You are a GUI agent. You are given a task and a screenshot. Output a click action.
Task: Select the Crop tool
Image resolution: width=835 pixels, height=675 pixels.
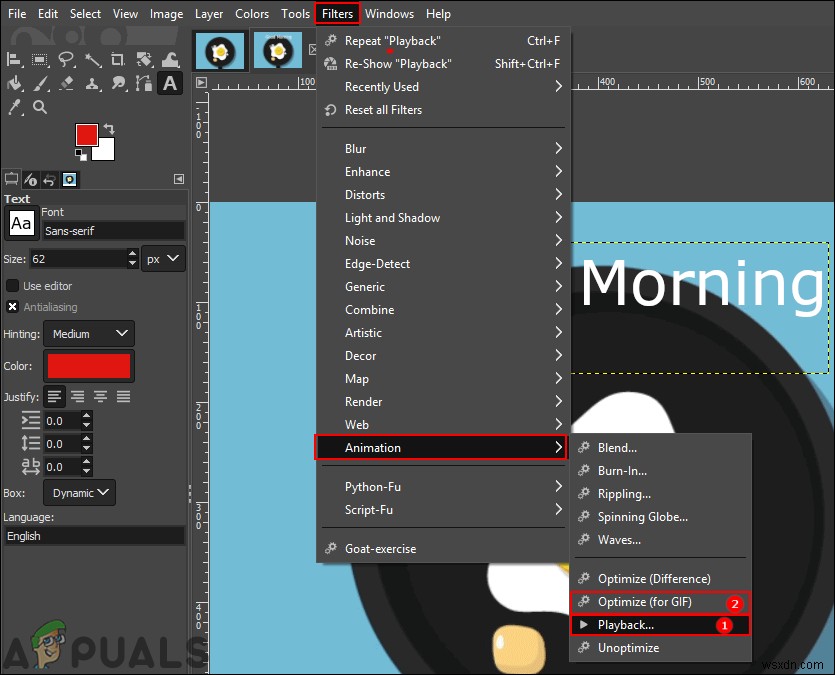pos(117,59)
